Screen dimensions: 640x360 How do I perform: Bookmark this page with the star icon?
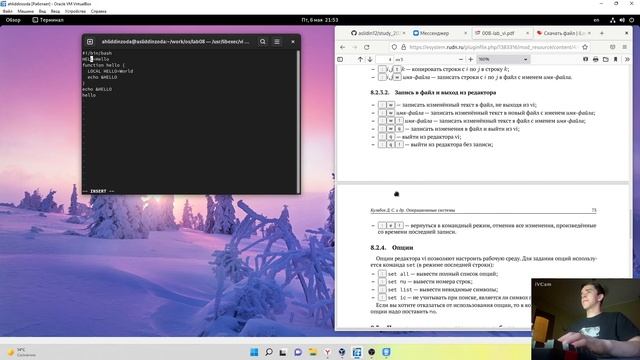click(x=585, y=47)
